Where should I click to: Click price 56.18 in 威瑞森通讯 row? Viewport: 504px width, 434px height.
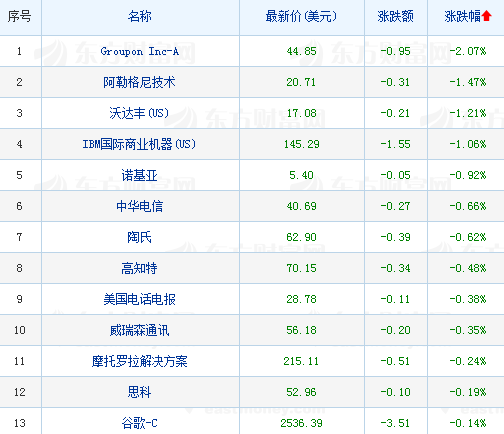coord(301,330)
